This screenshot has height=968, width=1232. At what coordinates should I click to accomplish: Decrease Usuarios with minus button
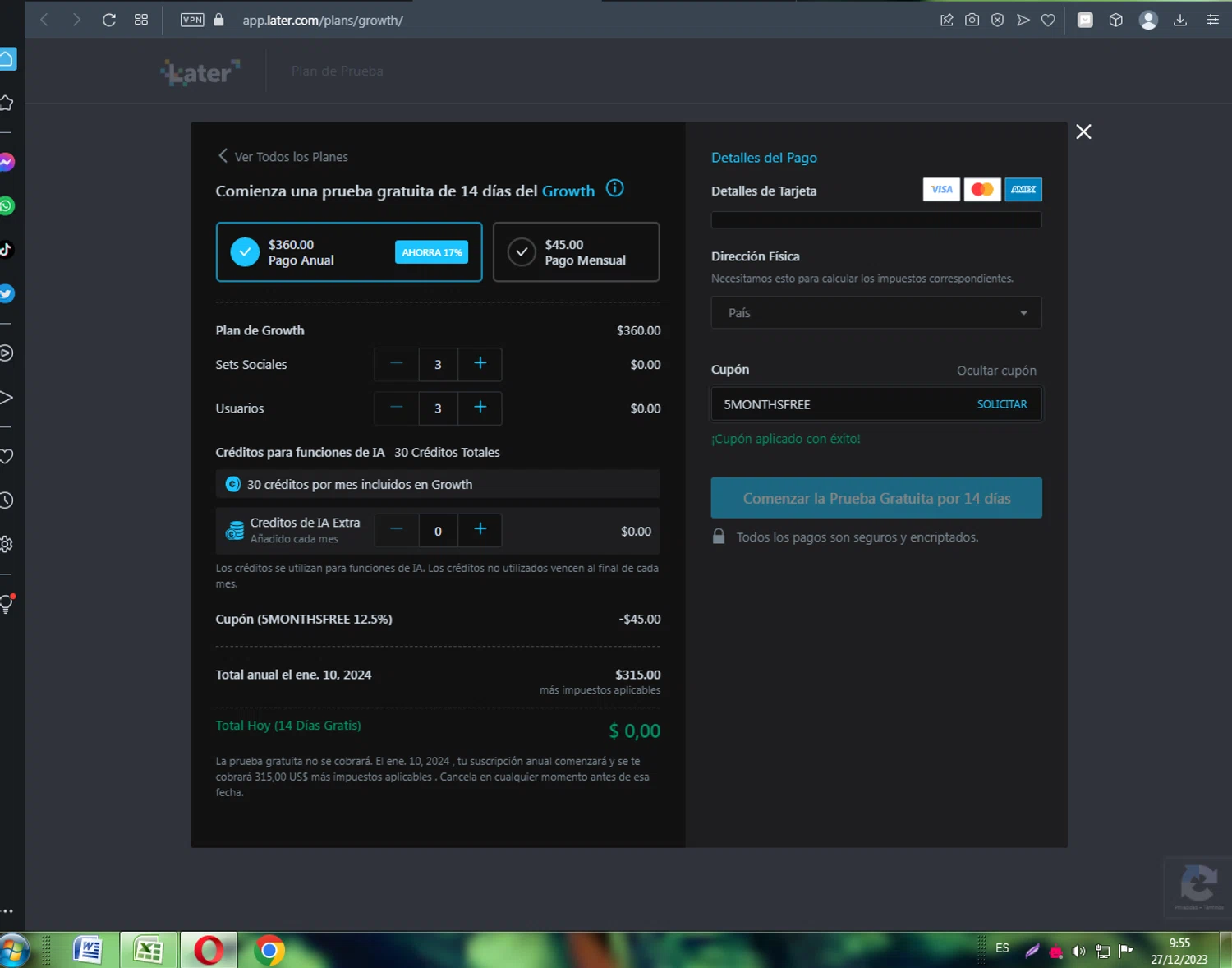(396, 408)
